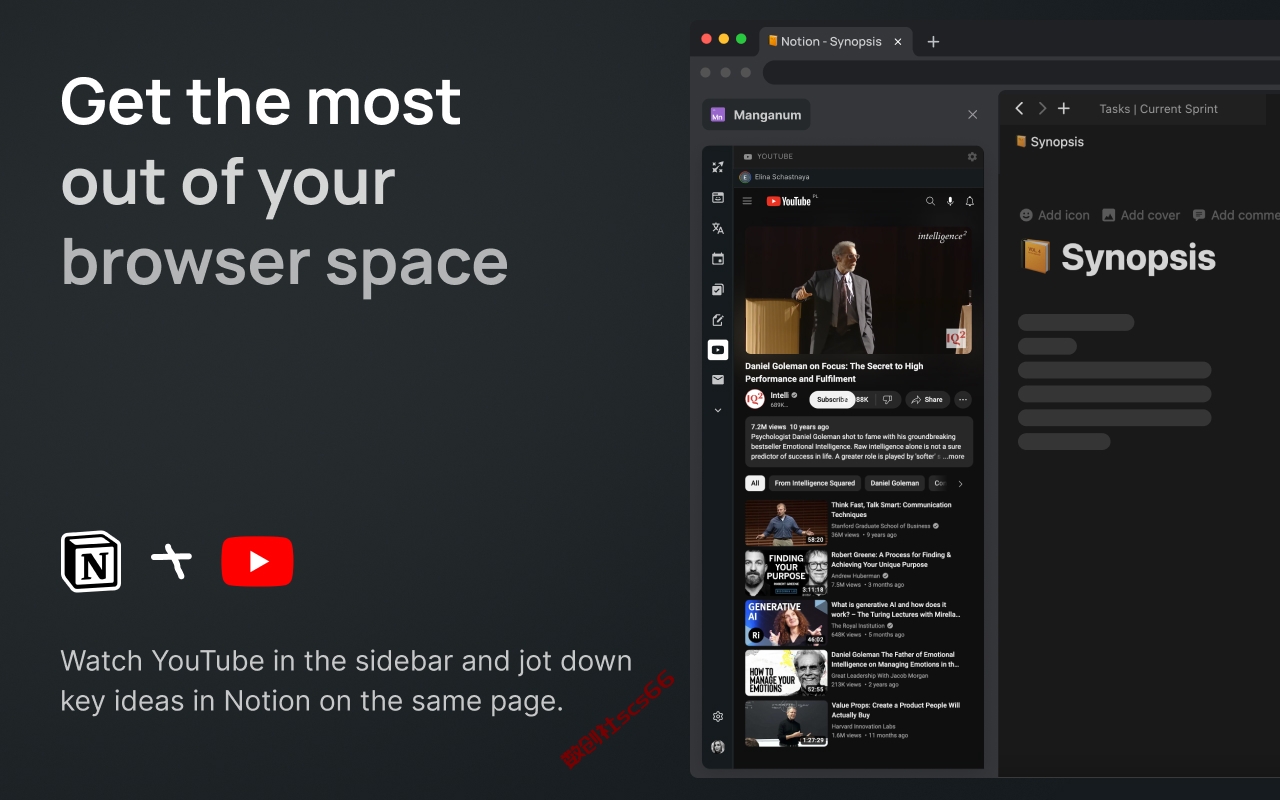Open the mail icon in the sidebar
The width and height of the screenshot is (1280, 800).
coord(717,380)
